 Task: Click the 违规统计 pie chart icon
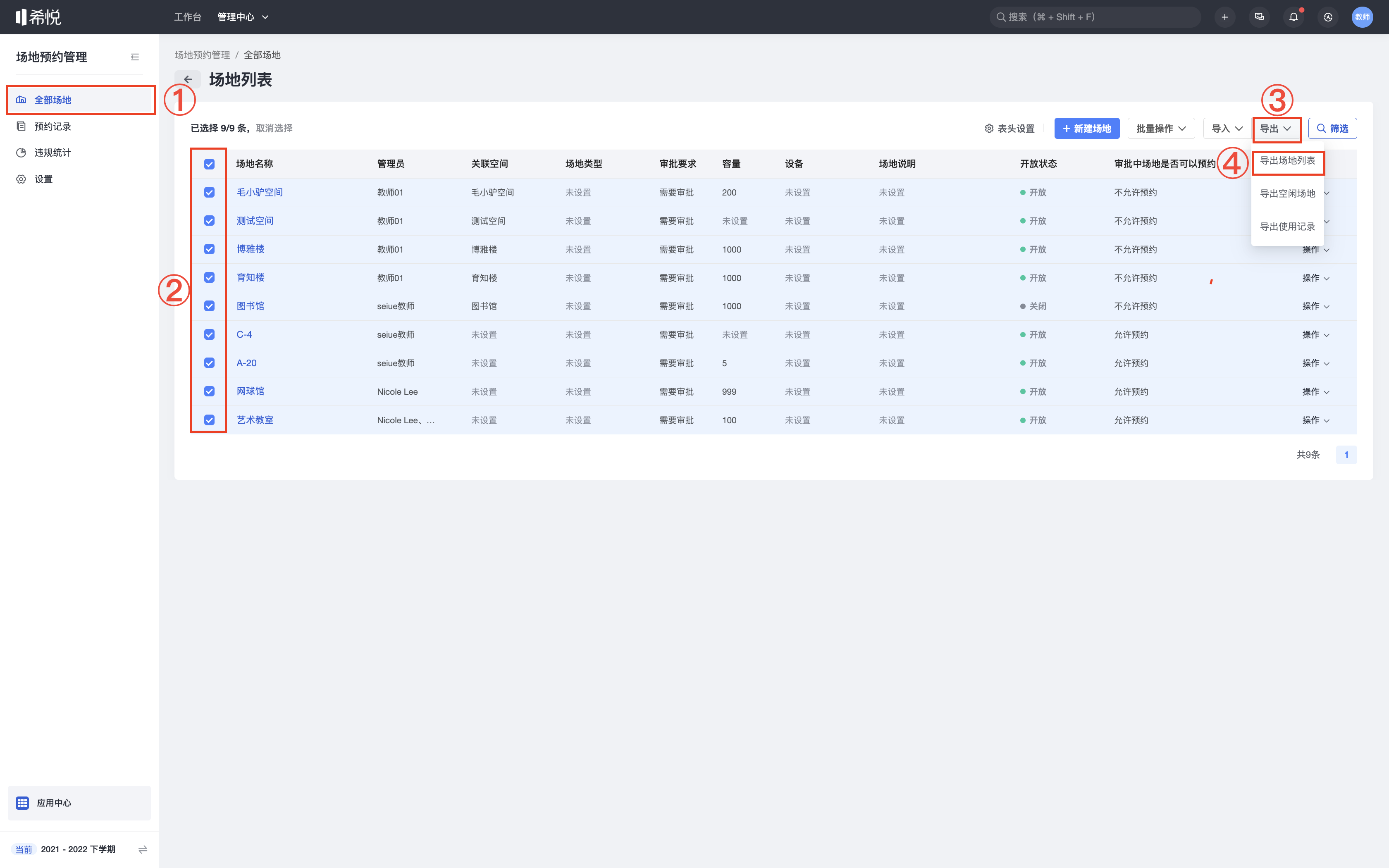[x=21, y=153]
